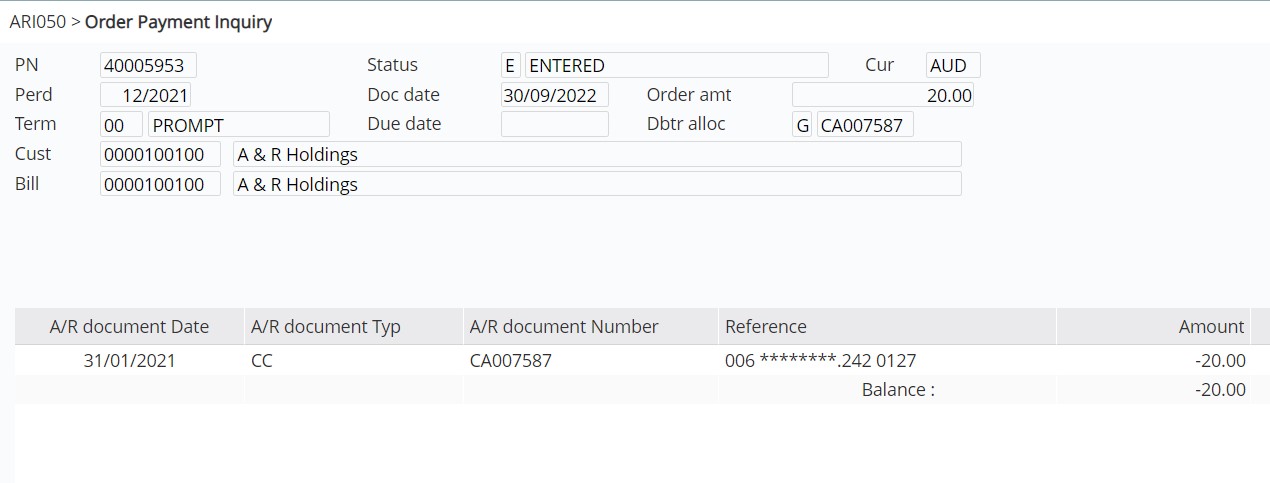Click the Status code field showing E
The image size is (1270, 483).
coord(510,66)
